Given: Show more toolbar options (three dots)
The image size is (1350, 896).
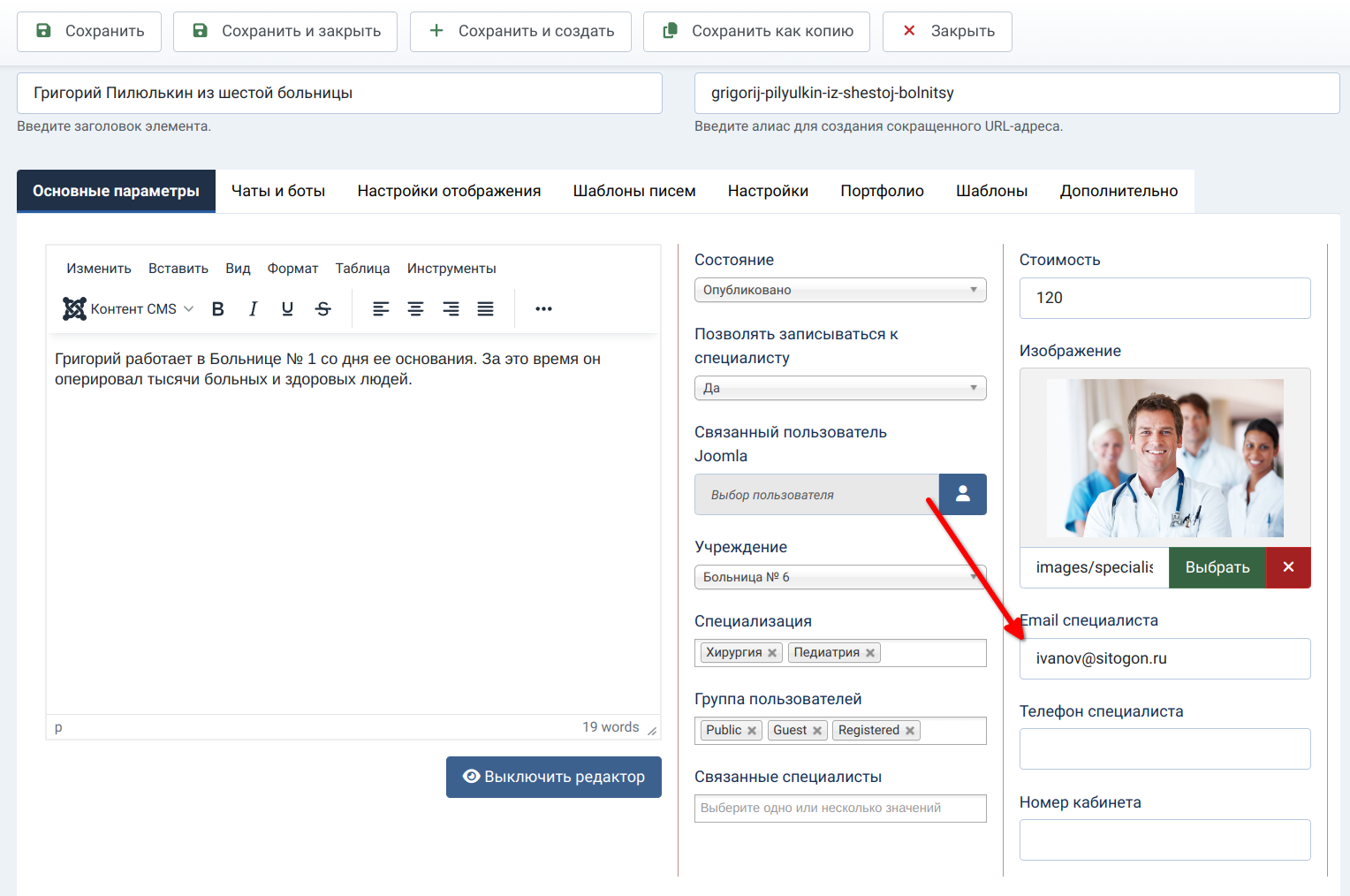Looking at the screenshot, I should click(543, 308).
